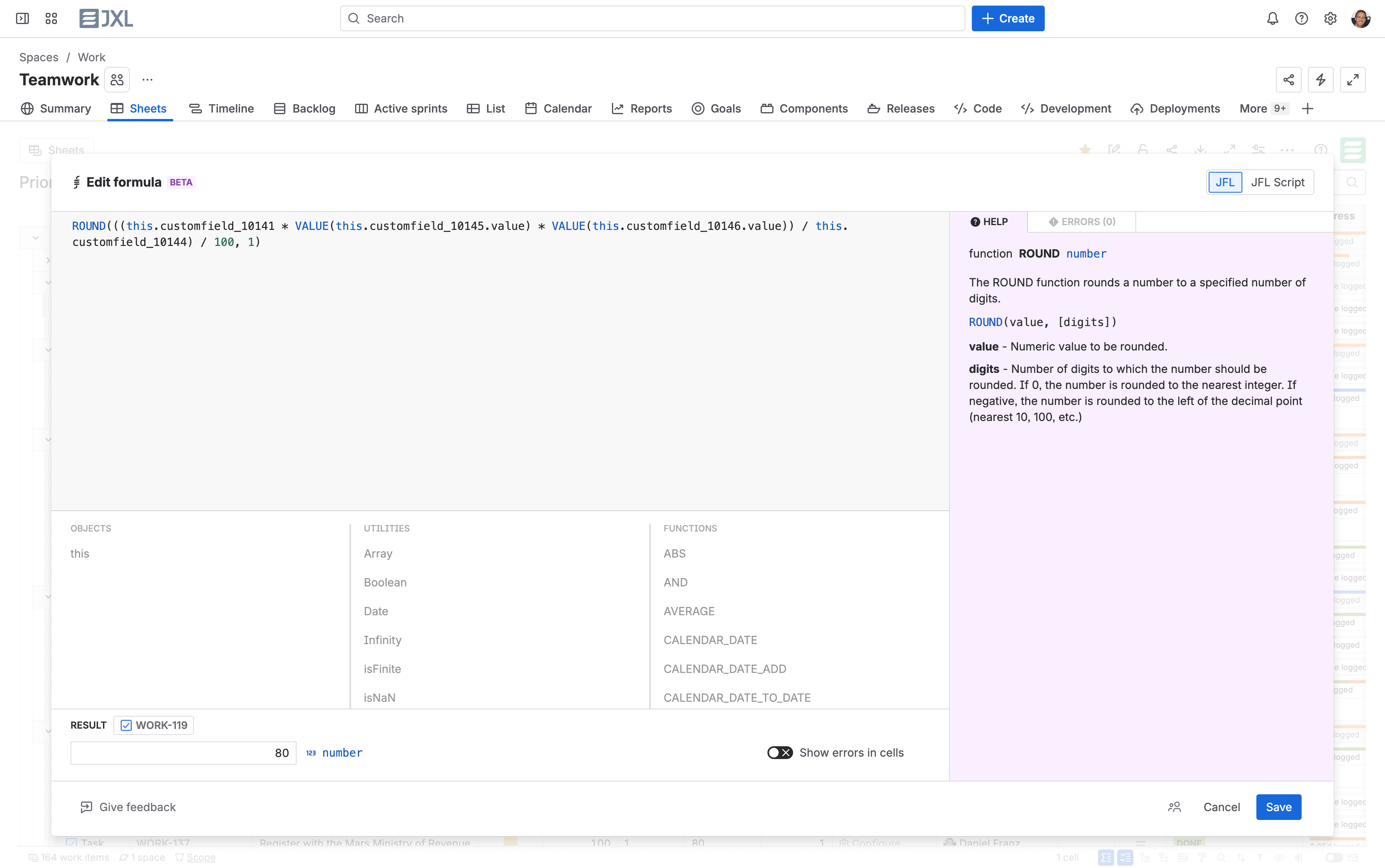Image resolution: width=1385 pixels, height=868 pixels.
Task: Insert the 'this' object
Action: point(80,554)
